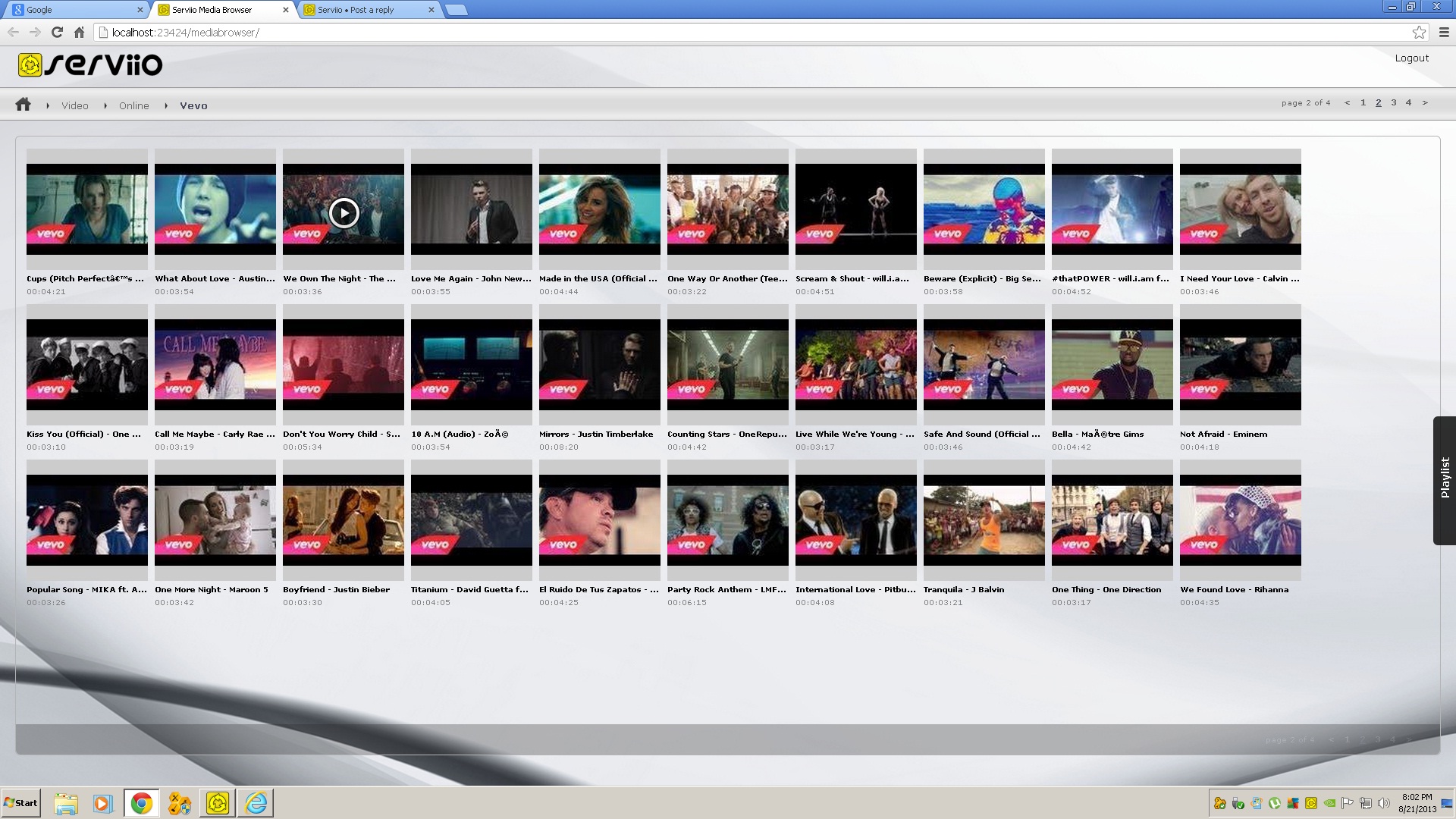Open Chrome menu hamburger icon

coord(1444,32)
